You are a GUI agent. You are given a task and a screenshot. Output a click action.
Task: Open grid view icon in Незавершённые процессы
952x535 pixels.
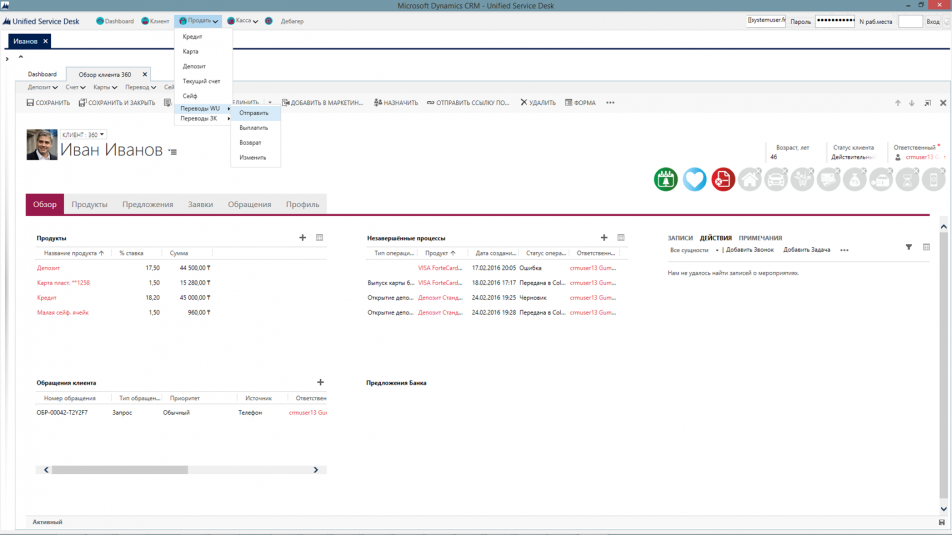coord(621,238)
